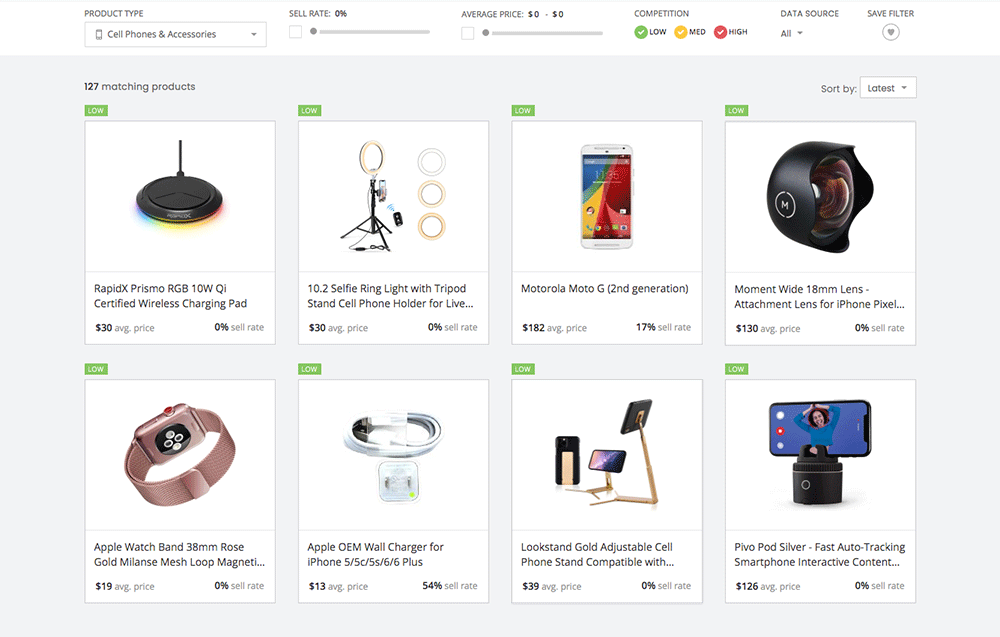Click the LOW badge above Pivo Pod
The height and width of the screenshot is (637, 1000).
[736, 369]
